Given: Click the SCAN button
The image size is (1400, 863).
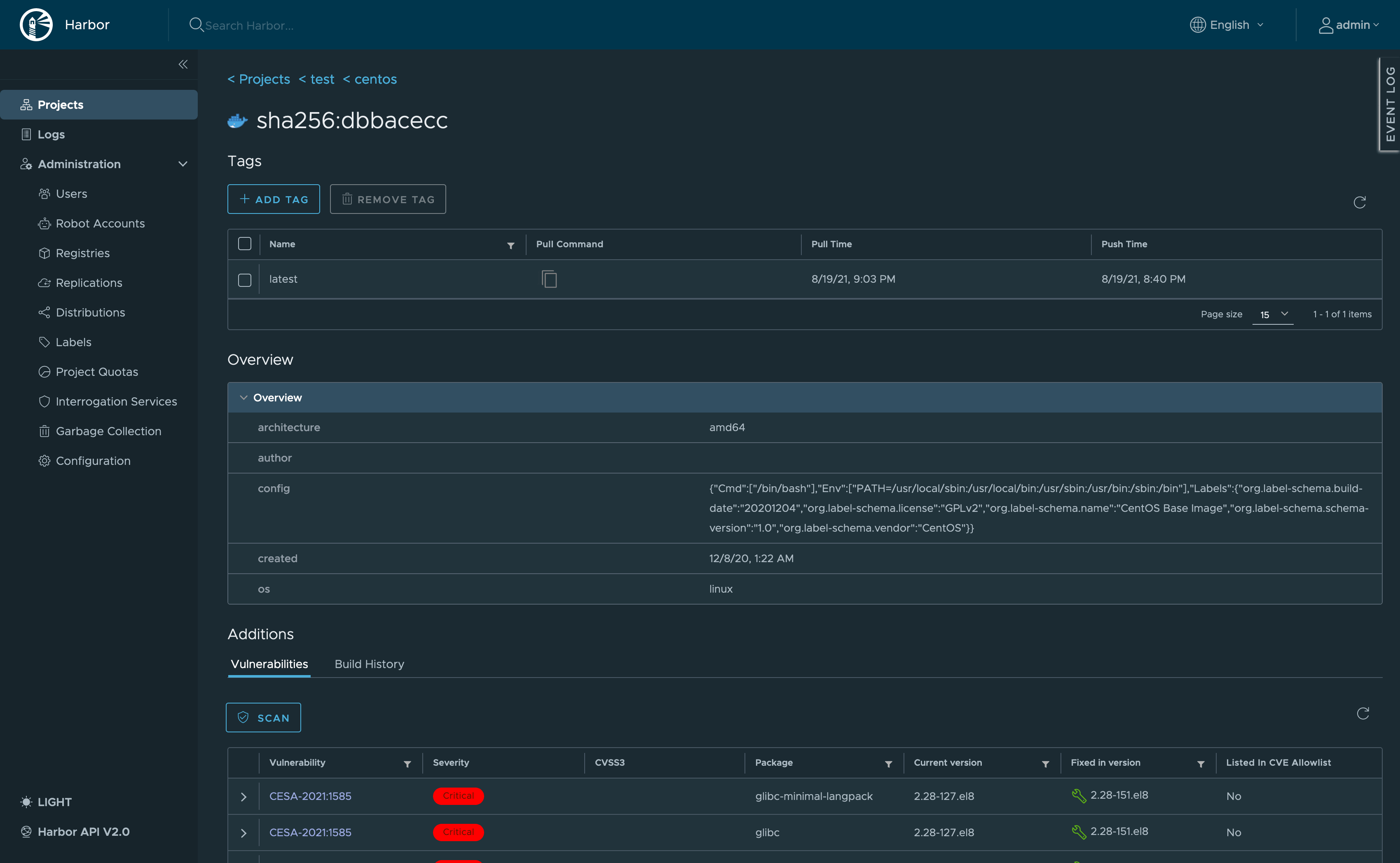Looking at the screenshot, I should [263, 718].
